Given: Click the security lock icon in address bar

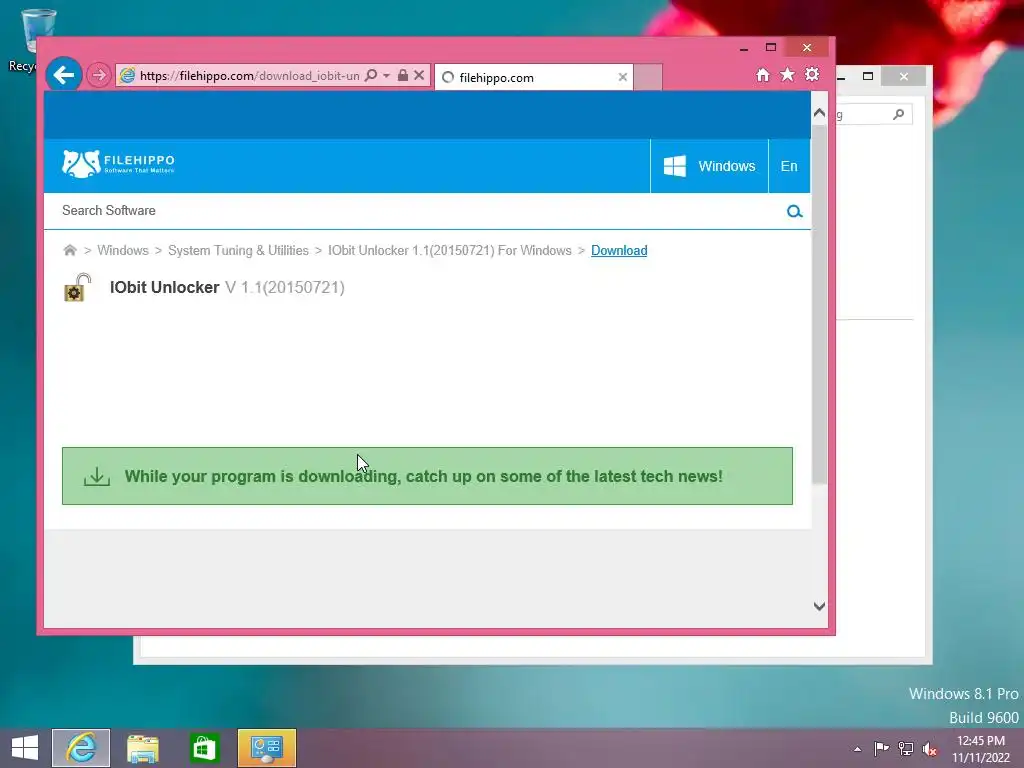Looking at the screenshot, I should point(403,76).
